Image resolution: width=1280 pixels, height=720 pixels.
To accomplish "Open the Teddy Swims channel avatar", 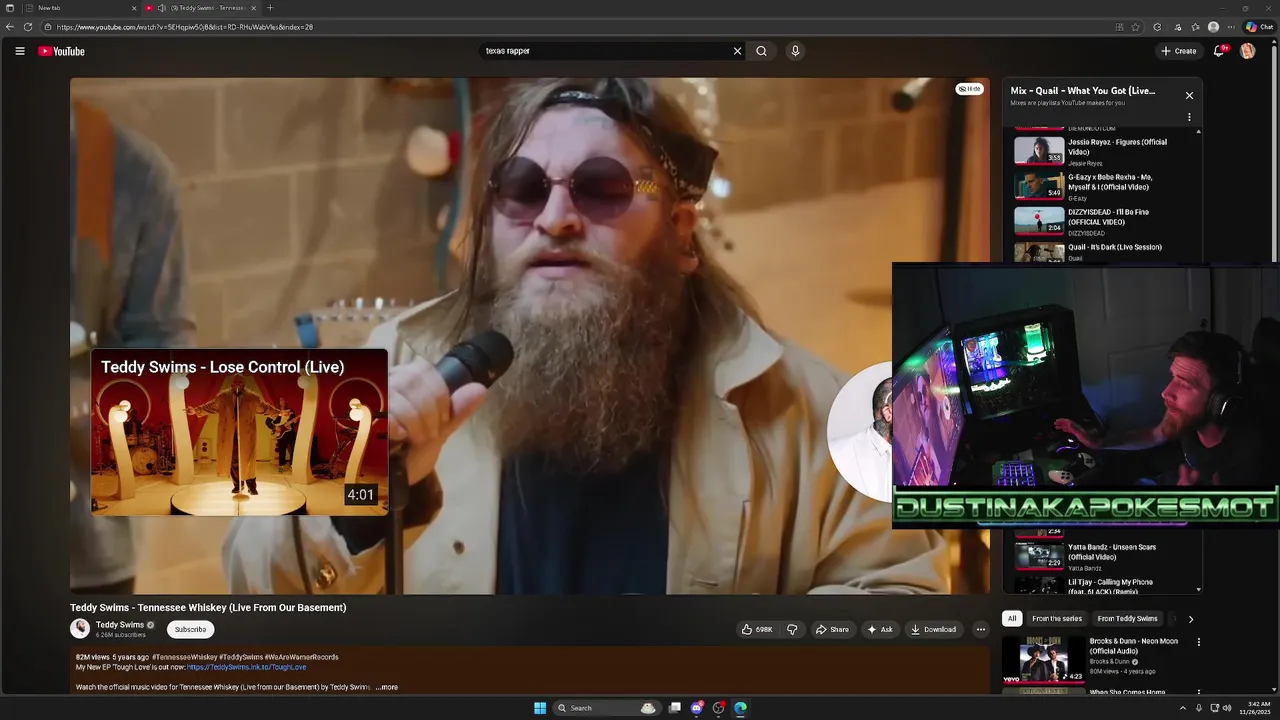I will (x=80, y=628).
